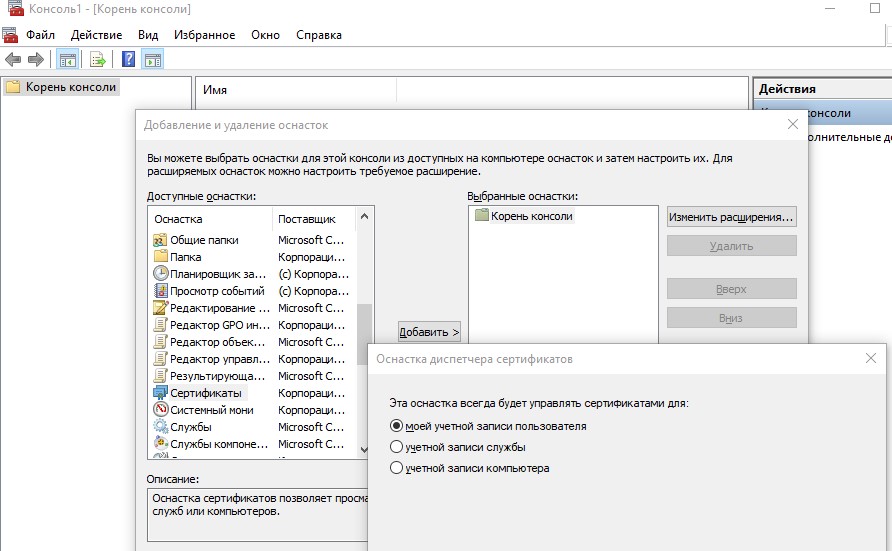The image size is (892, 551).
Task: Click the Back arrow toolbar icon
Action: (13, 60)
